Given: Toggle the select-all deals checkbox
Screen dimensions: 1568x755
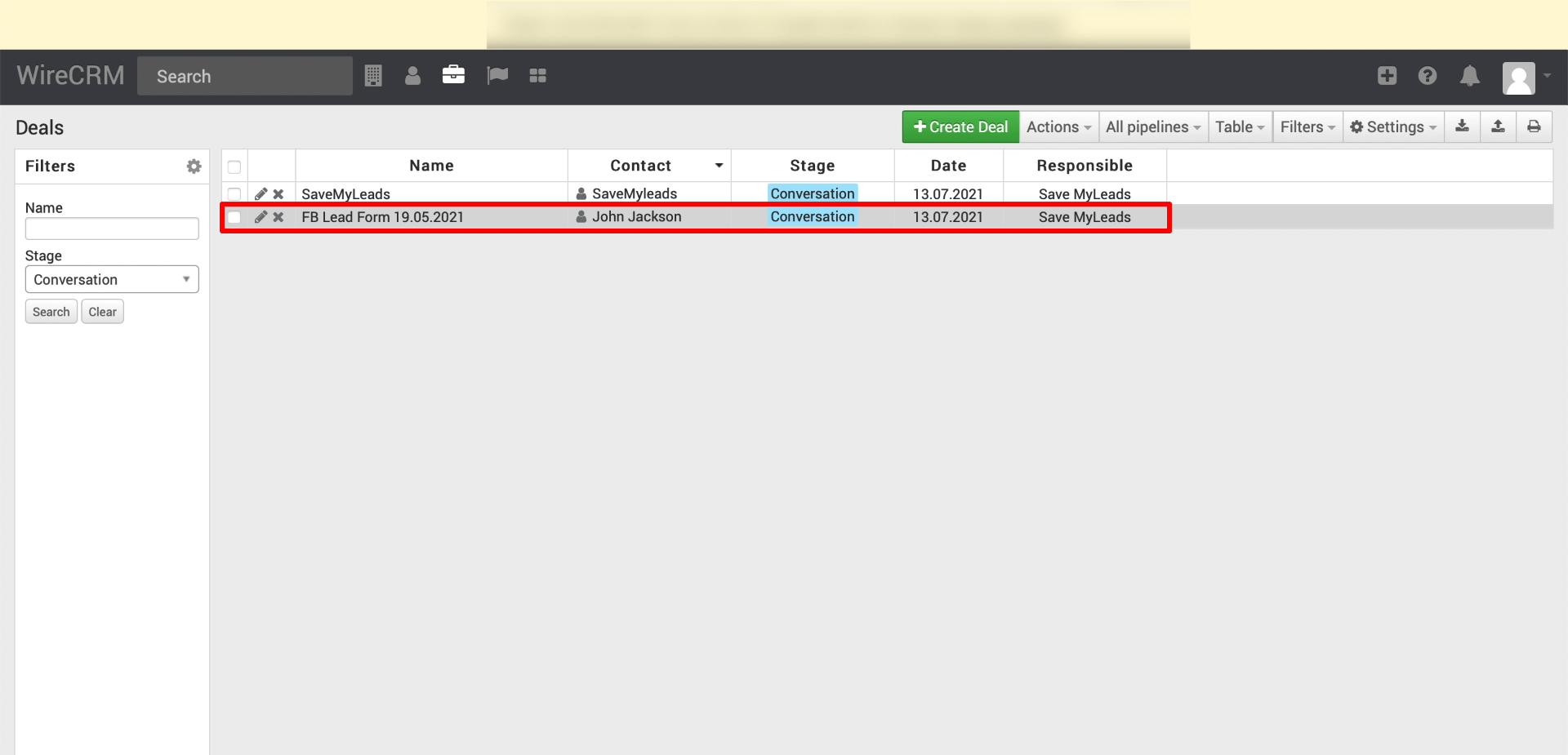Looking at the screenshot, I should pos(234,167).
